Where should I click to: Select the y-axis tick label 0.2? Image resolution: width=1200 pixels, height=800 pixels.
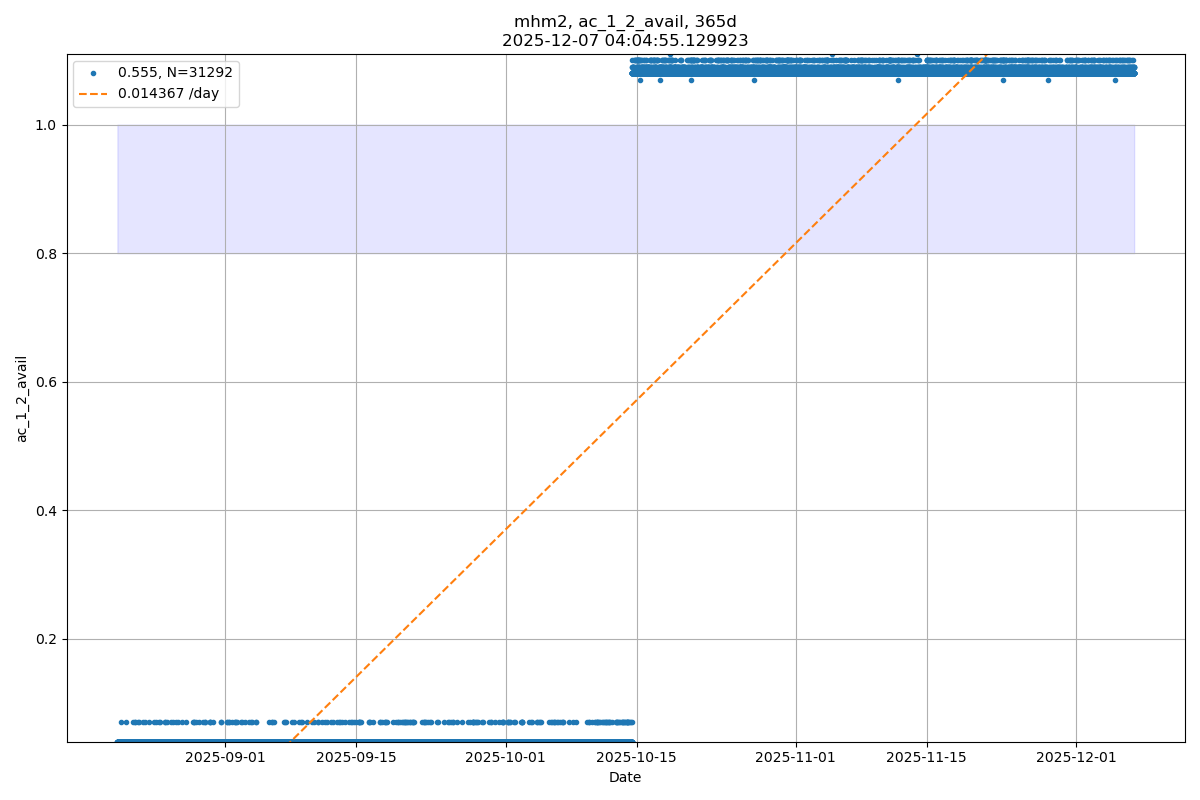click(x=48, y=639)
